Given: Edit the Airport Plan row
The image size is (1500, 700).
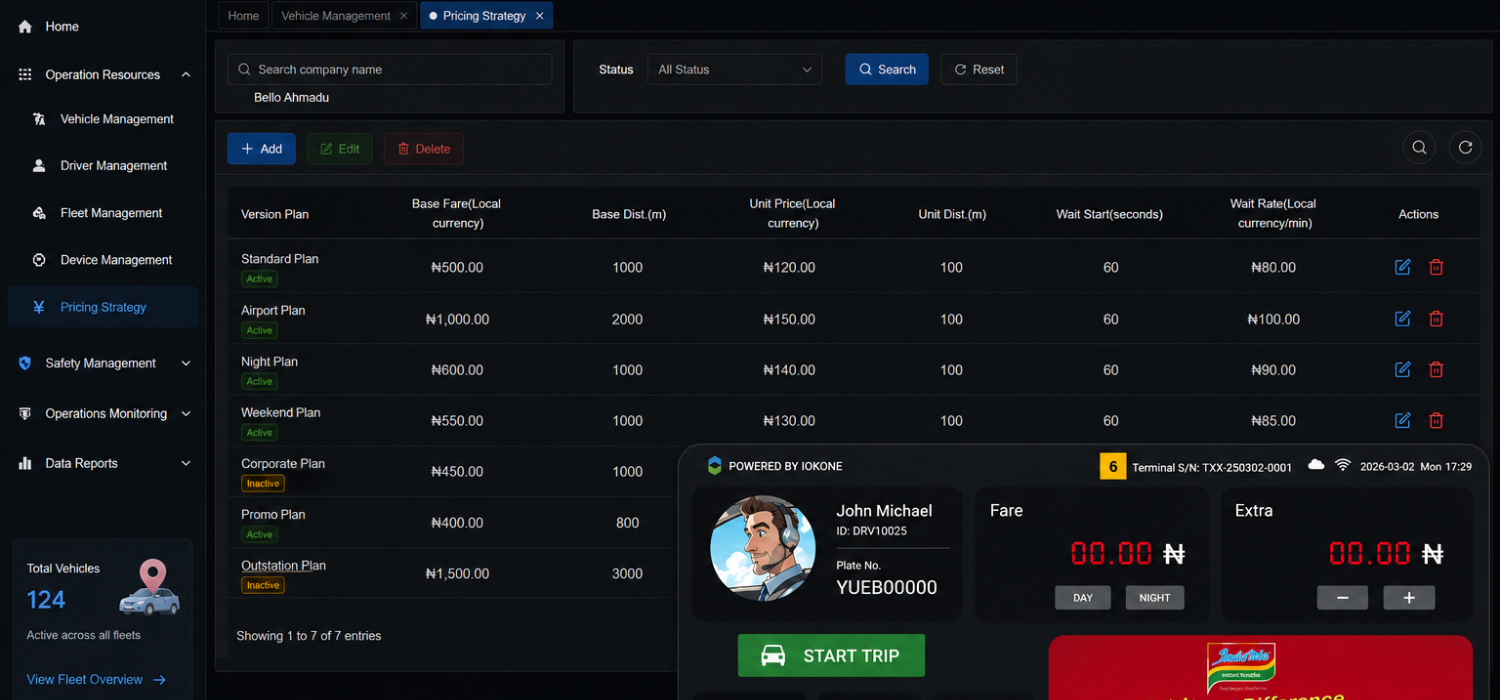Looking at the screenshot, I should coord(1403,318).
